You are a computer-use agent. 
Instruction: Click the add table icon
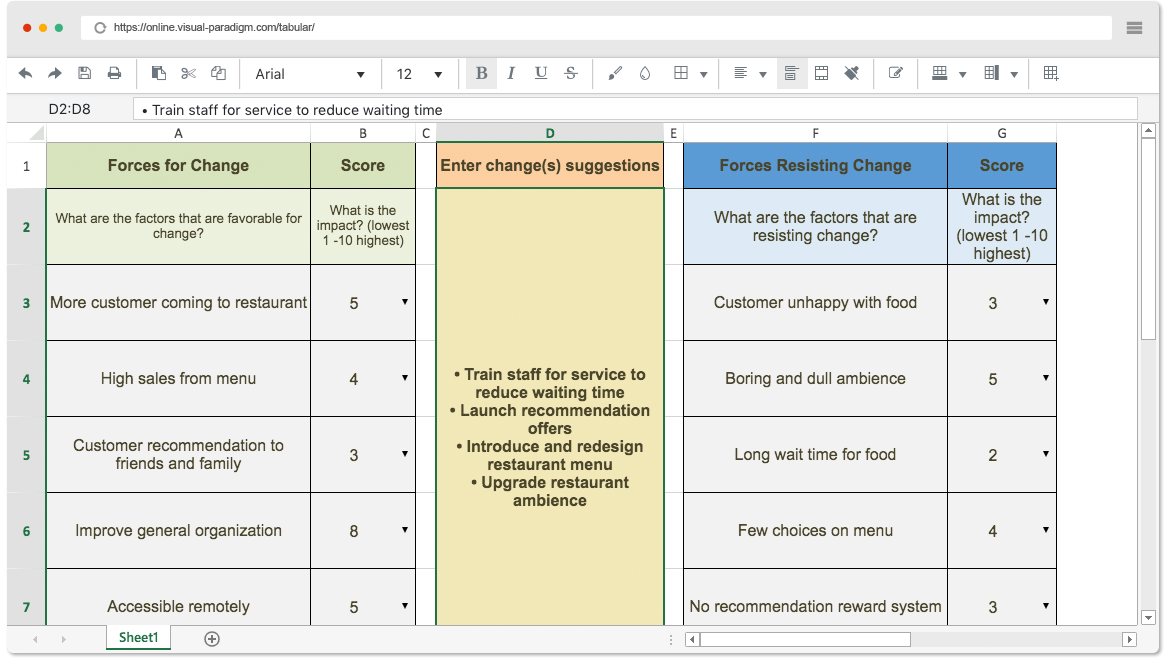coord(1051,73)
